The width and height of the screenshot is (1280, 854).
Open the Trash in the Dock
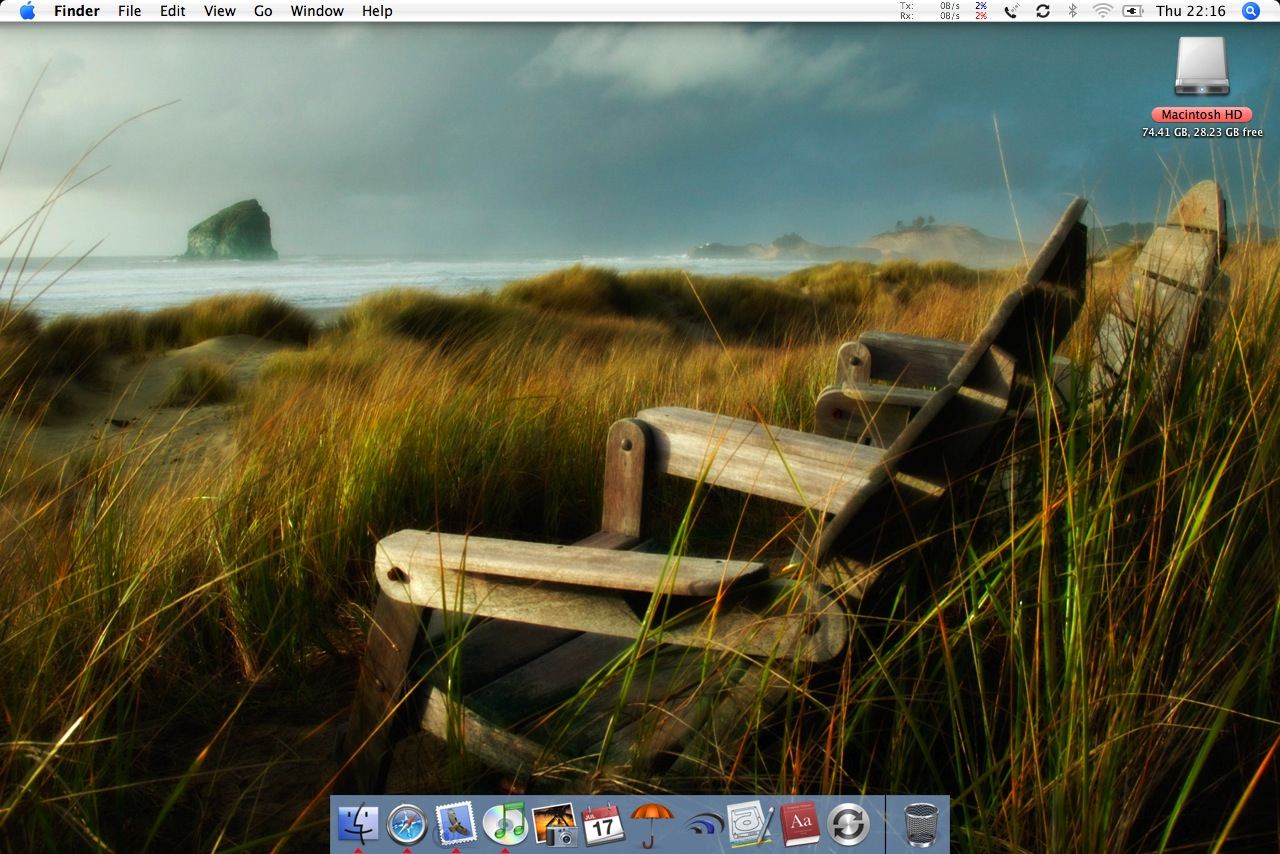(921, 824)
